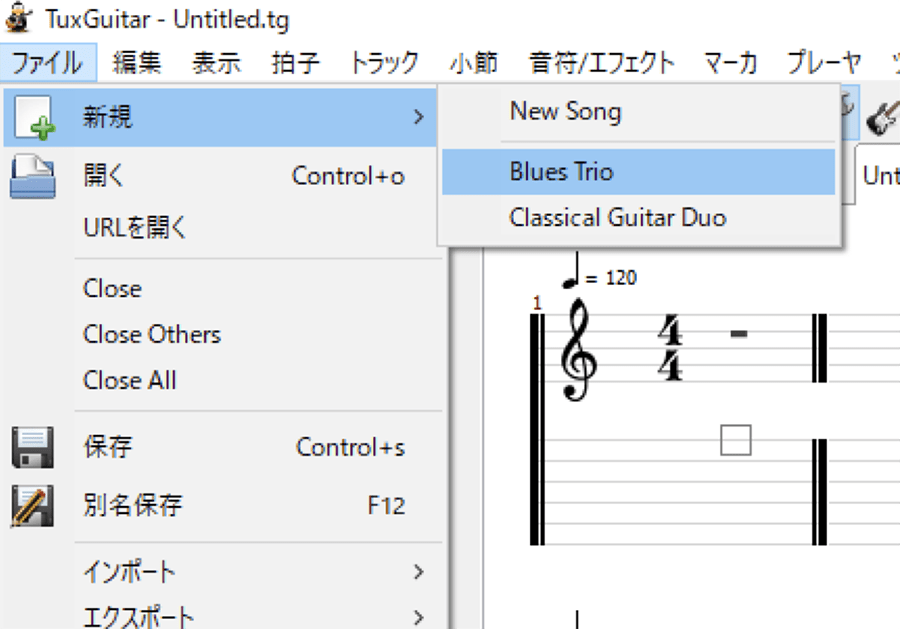Viewport: 900px width, 629px height.
Task: Expand the エクスポート submenu
Action: (x=418, y=617)
